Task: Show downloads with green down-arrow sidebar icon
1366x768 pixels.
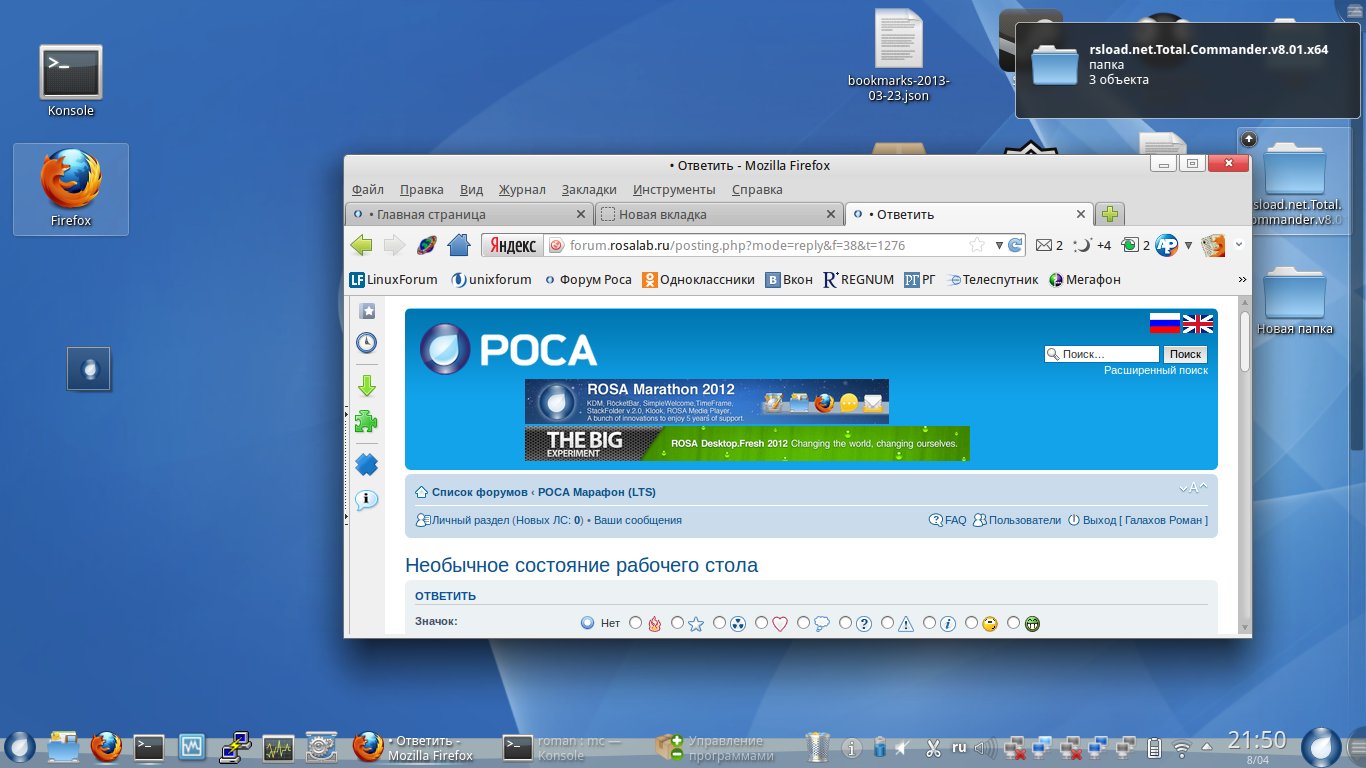Action: tap(367, 386)
